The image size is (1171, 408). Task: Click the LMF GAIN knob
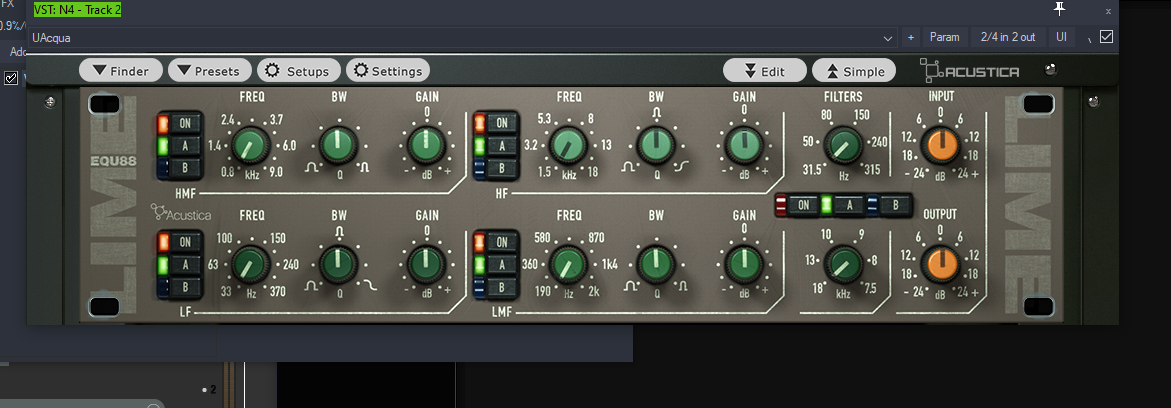coord(744,265)
